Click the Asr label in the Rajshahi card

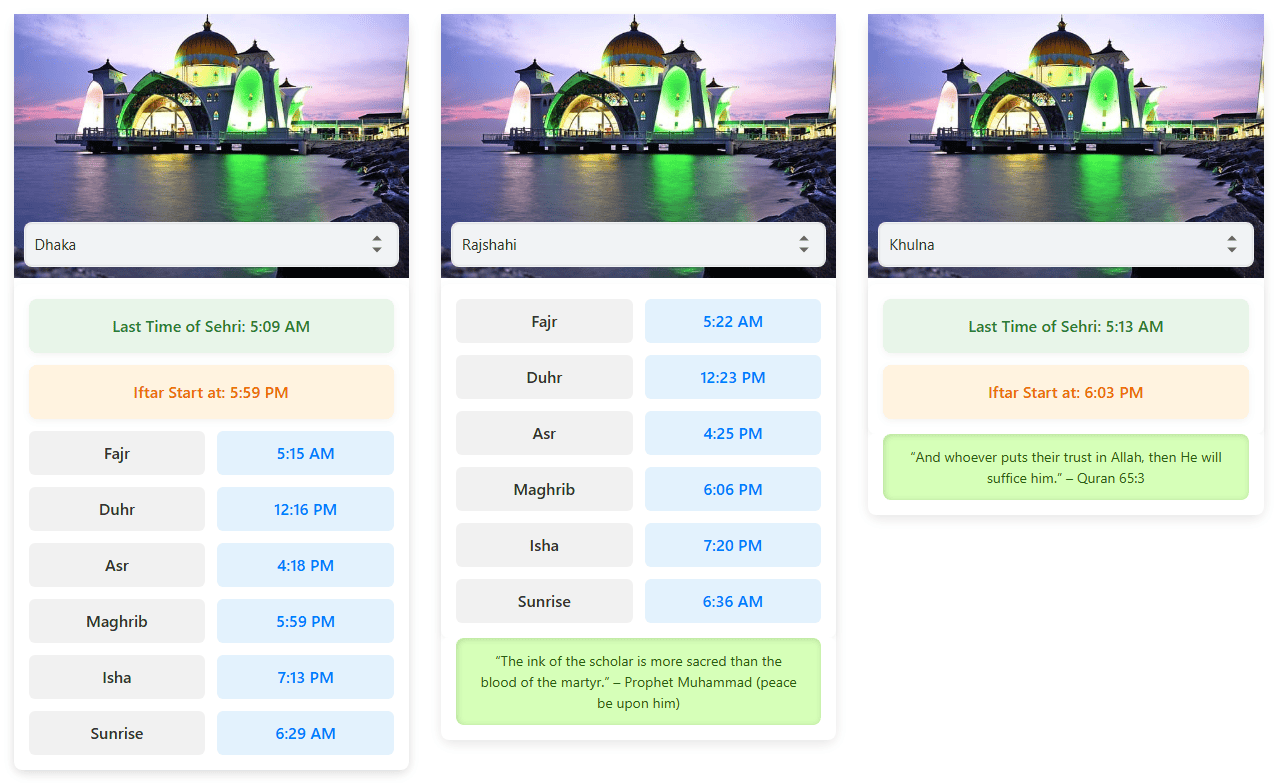(544, 433)
